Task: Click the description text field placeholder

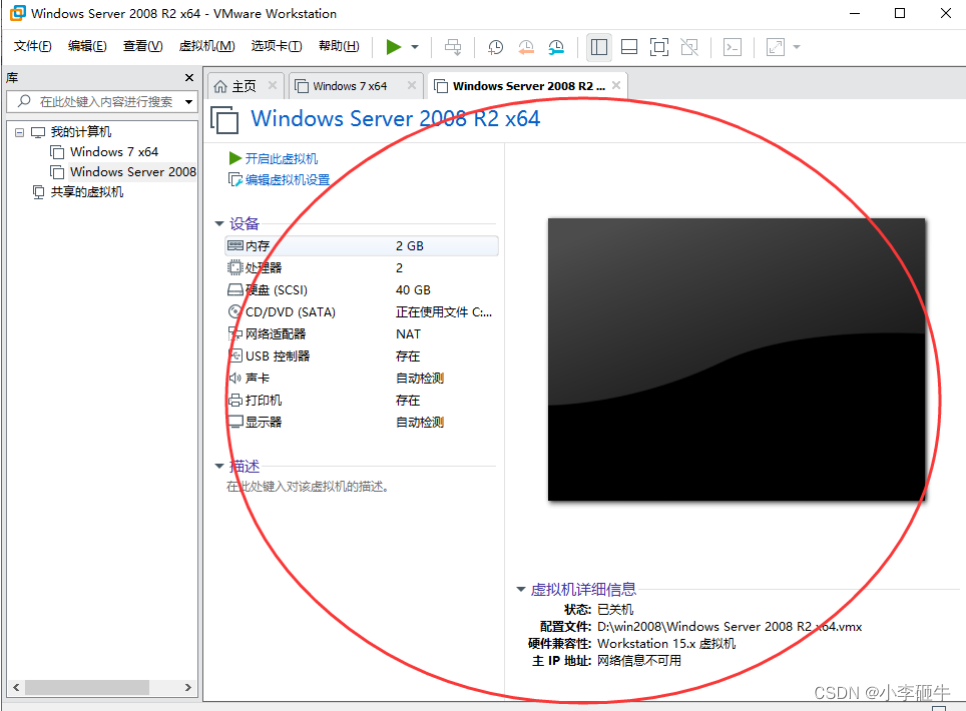Action: (x=307, y=487)
